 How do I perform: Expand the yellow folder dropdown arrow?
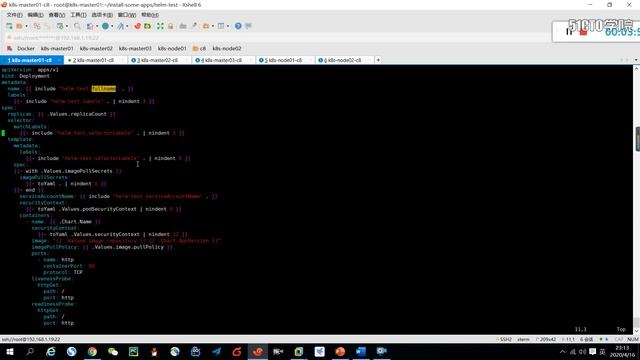tap(213, 26)
